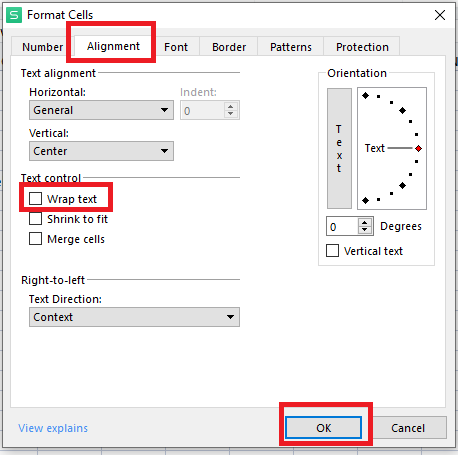458x455 pixels.
Task: Click the bottom diamond on orientation dial
Action: pyautogui.click(x=365, y=200)
